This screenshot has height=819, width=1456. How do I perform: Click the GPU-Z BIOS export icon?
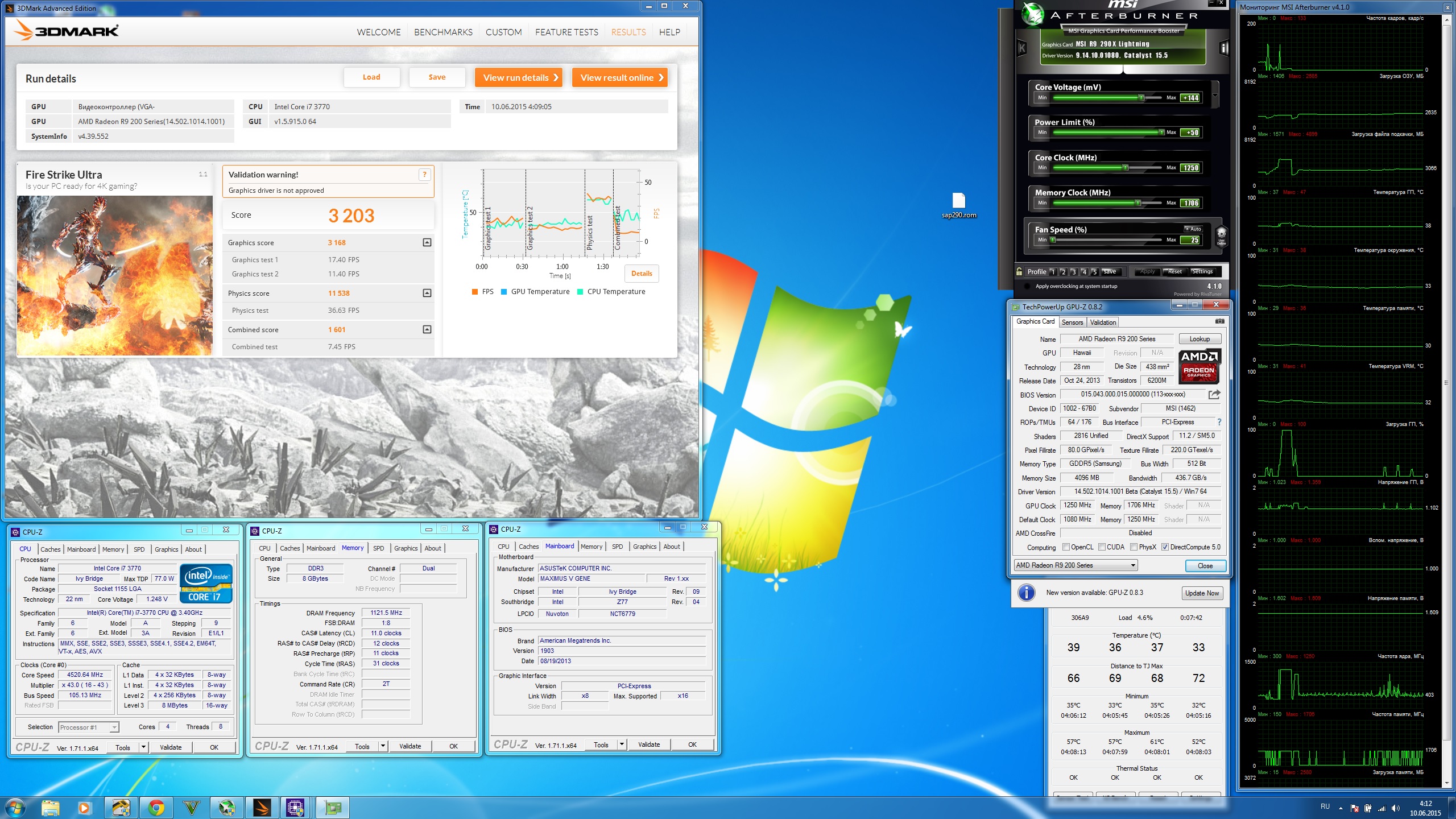click(x=1214, y=394)
